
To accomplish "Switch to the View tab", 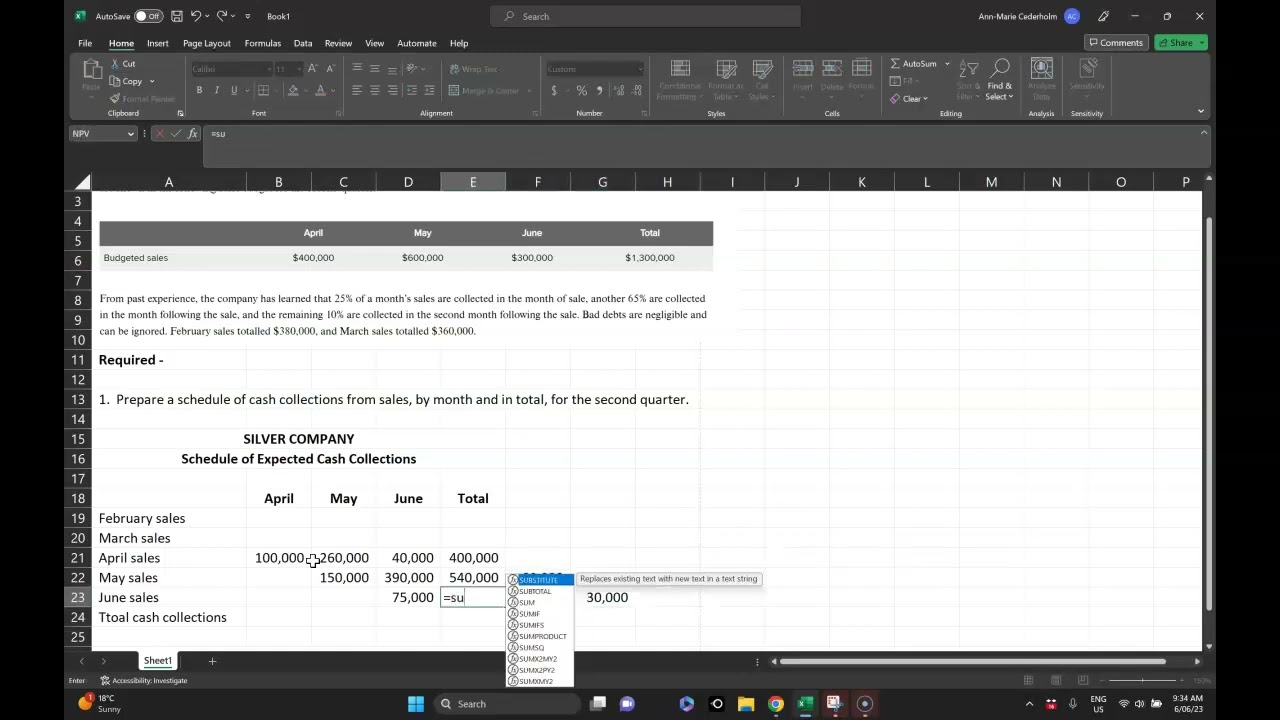I will click(x=374, y=43).
